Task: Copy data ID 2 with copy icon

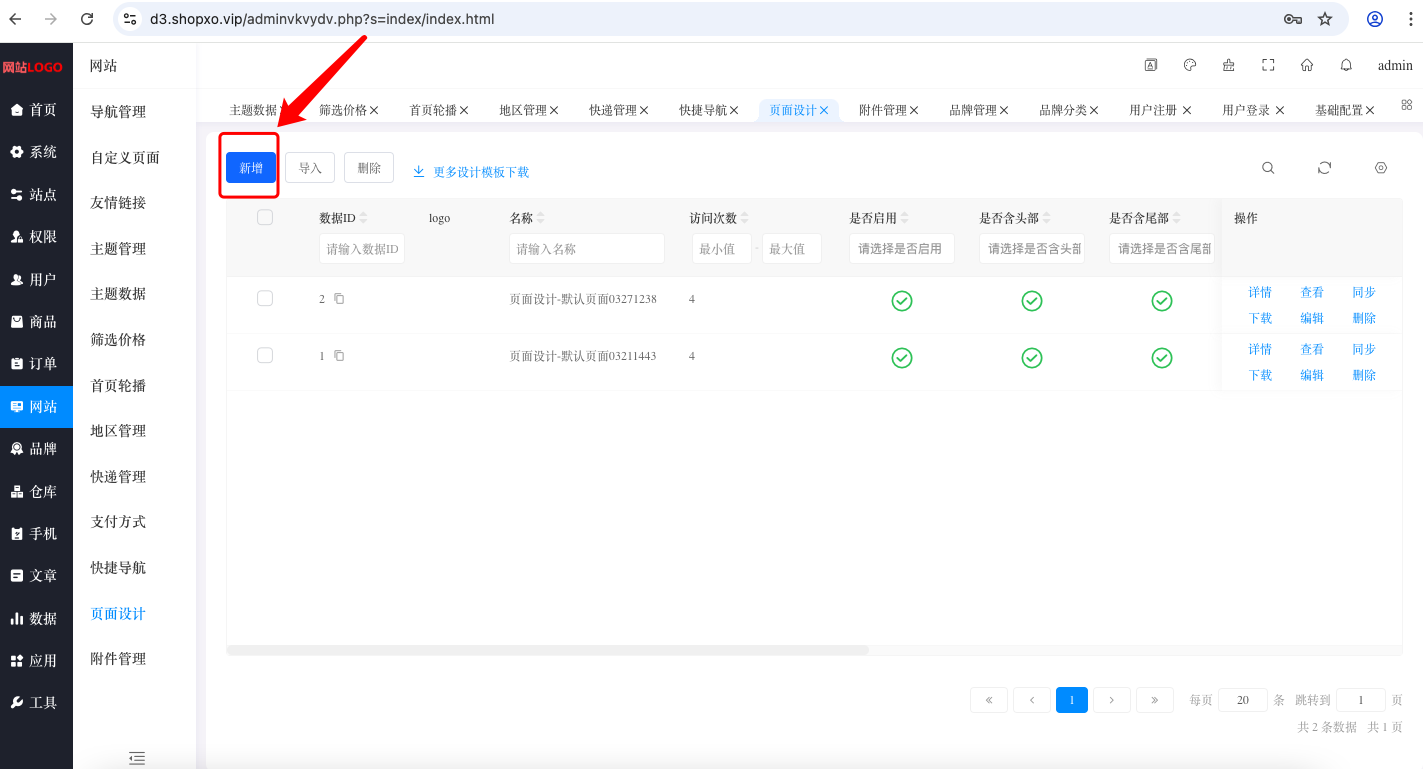Action: [x=339, y=299]
